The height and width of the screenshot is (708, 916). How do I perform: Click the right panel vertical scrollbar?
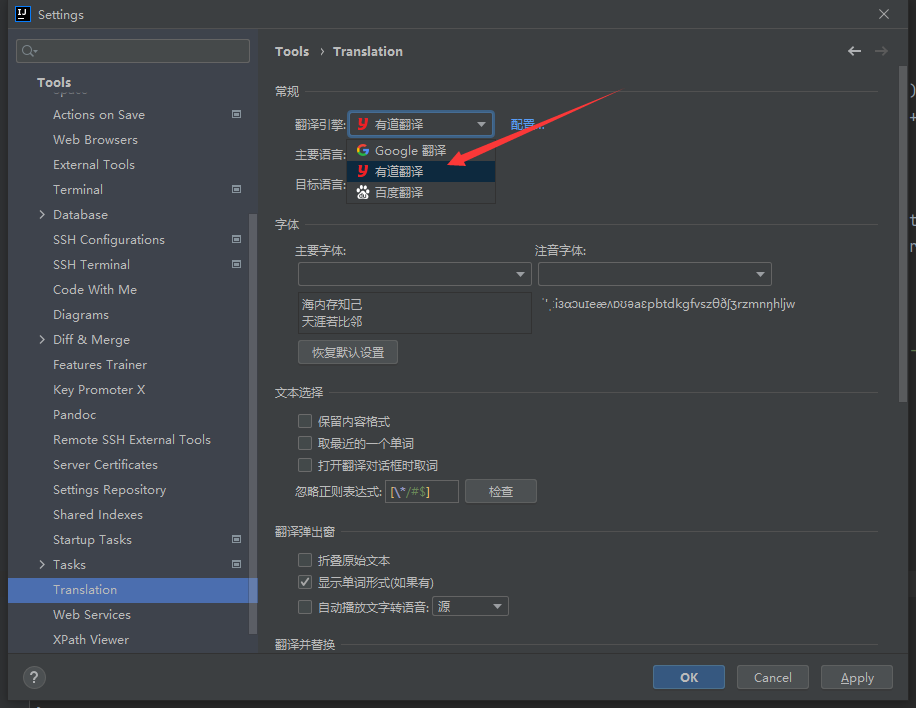click(x=903, y=234)
